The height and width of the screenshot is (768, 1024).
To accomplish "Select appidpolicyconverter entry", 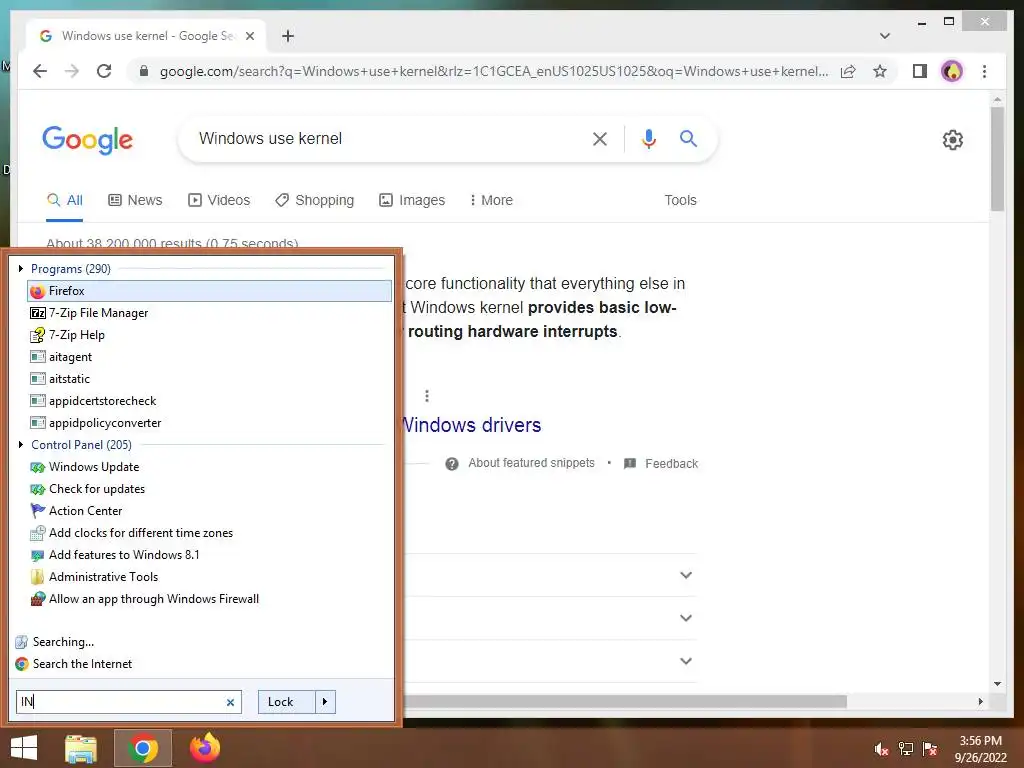I will point(209,423).
